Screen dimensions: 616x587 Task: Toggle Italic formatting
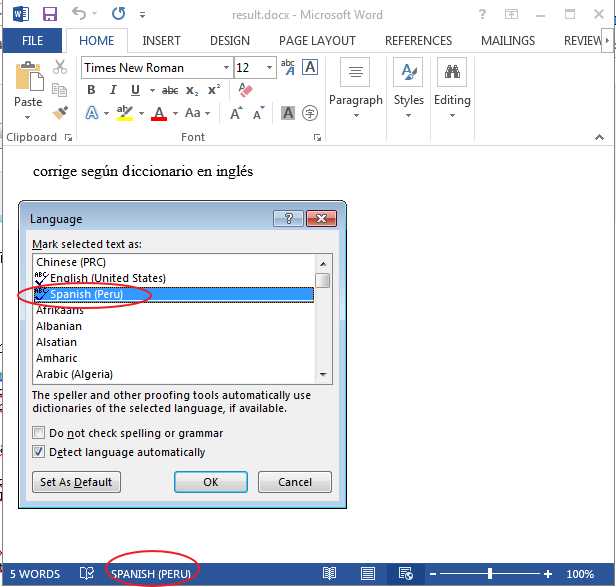point(113,90)
